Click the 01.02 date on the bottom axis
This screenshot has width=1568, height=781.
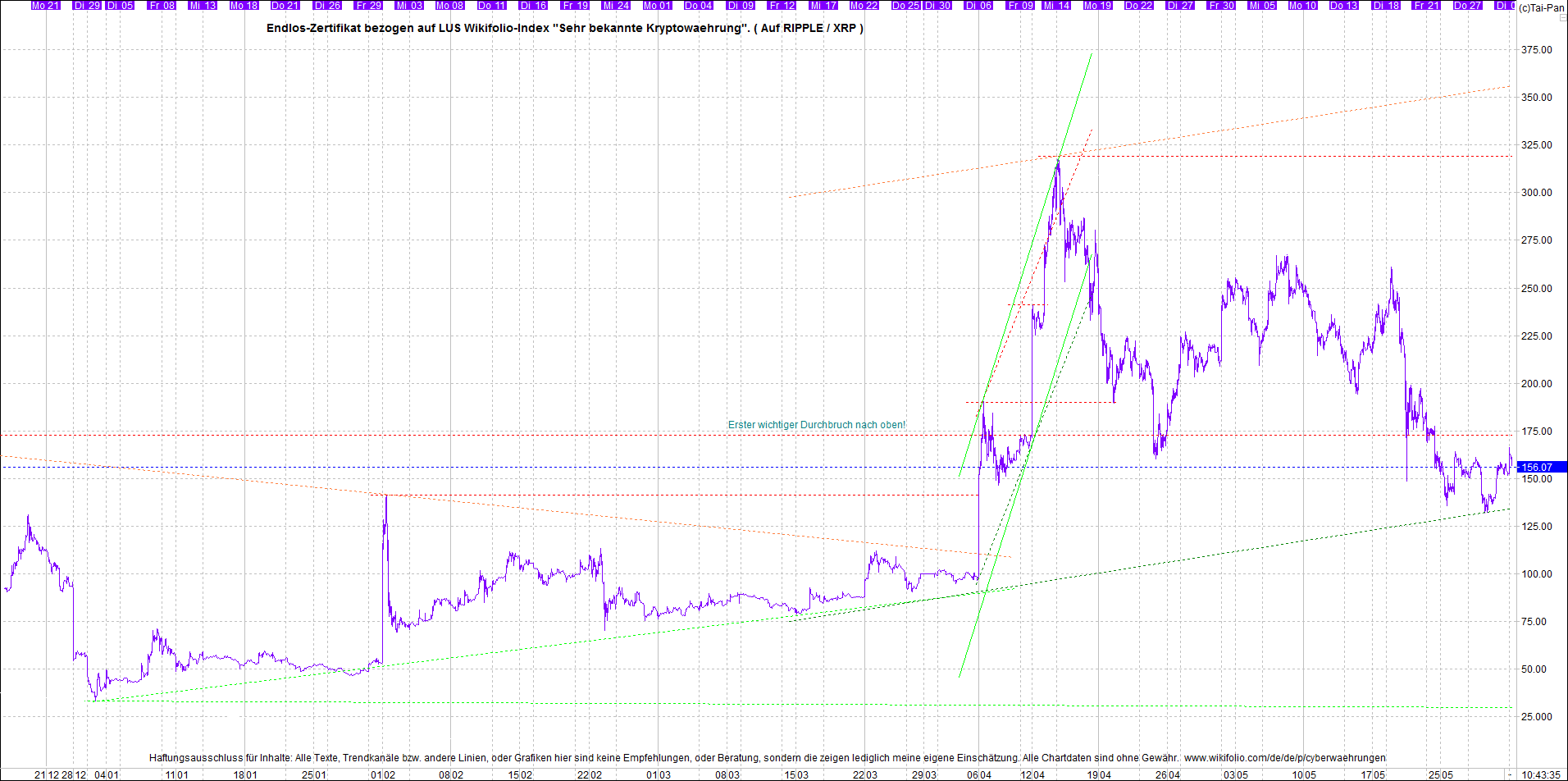[383, 774]
